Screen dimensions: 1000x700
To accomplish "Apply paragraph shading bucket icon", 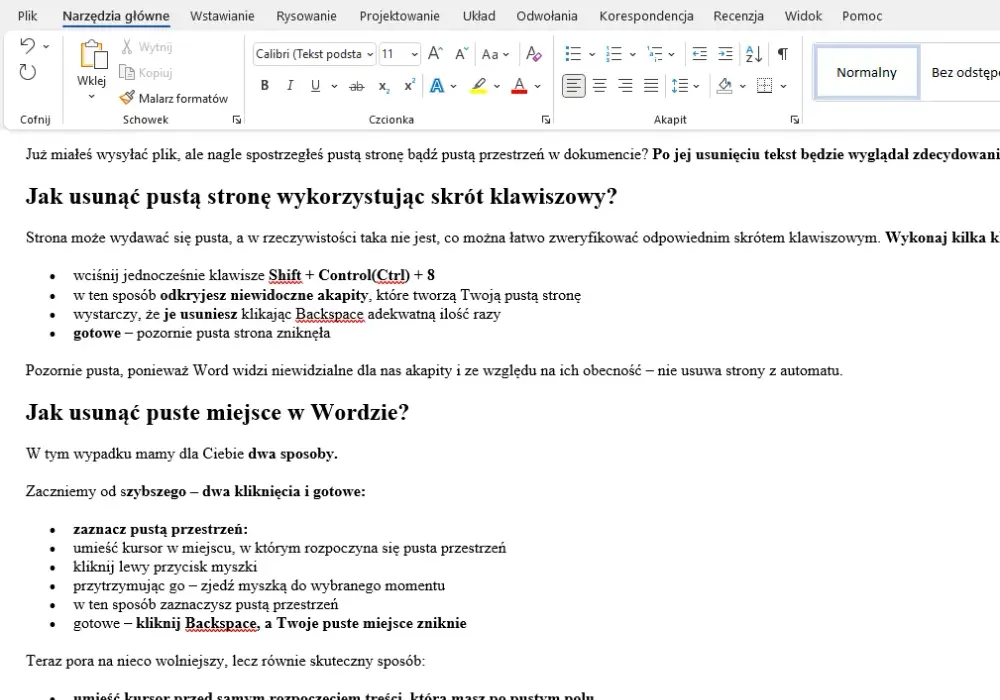I will (x=724, y=85).
